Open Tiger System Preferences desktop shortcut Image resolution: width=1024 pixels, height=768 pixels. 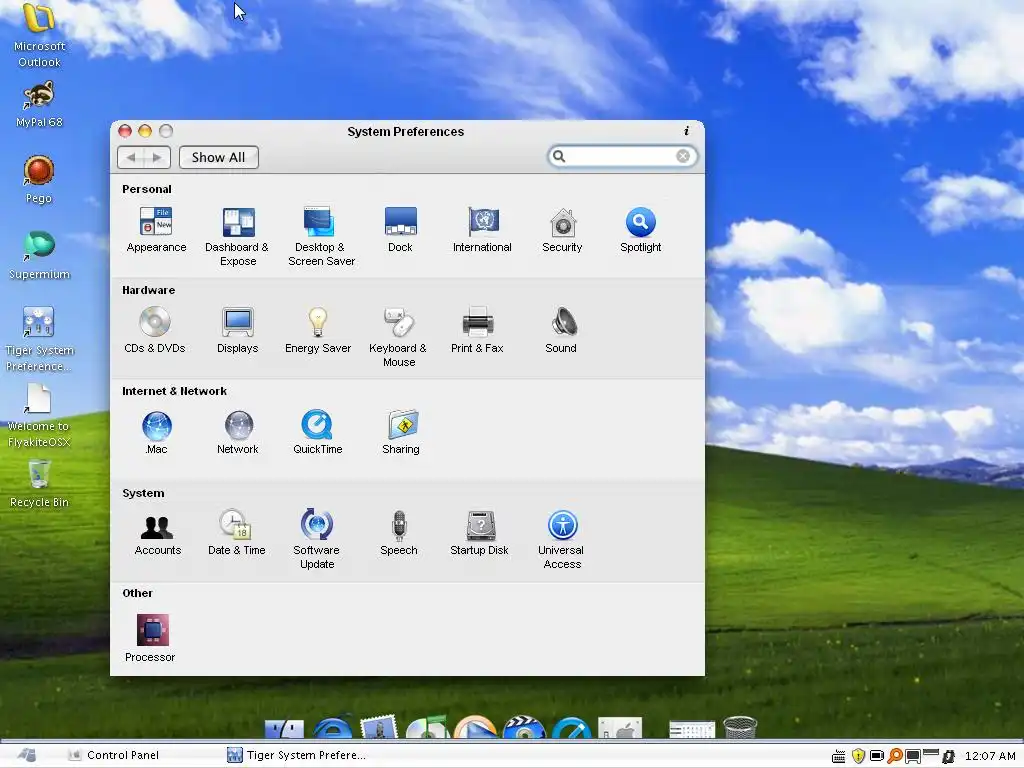coord(39,340)
